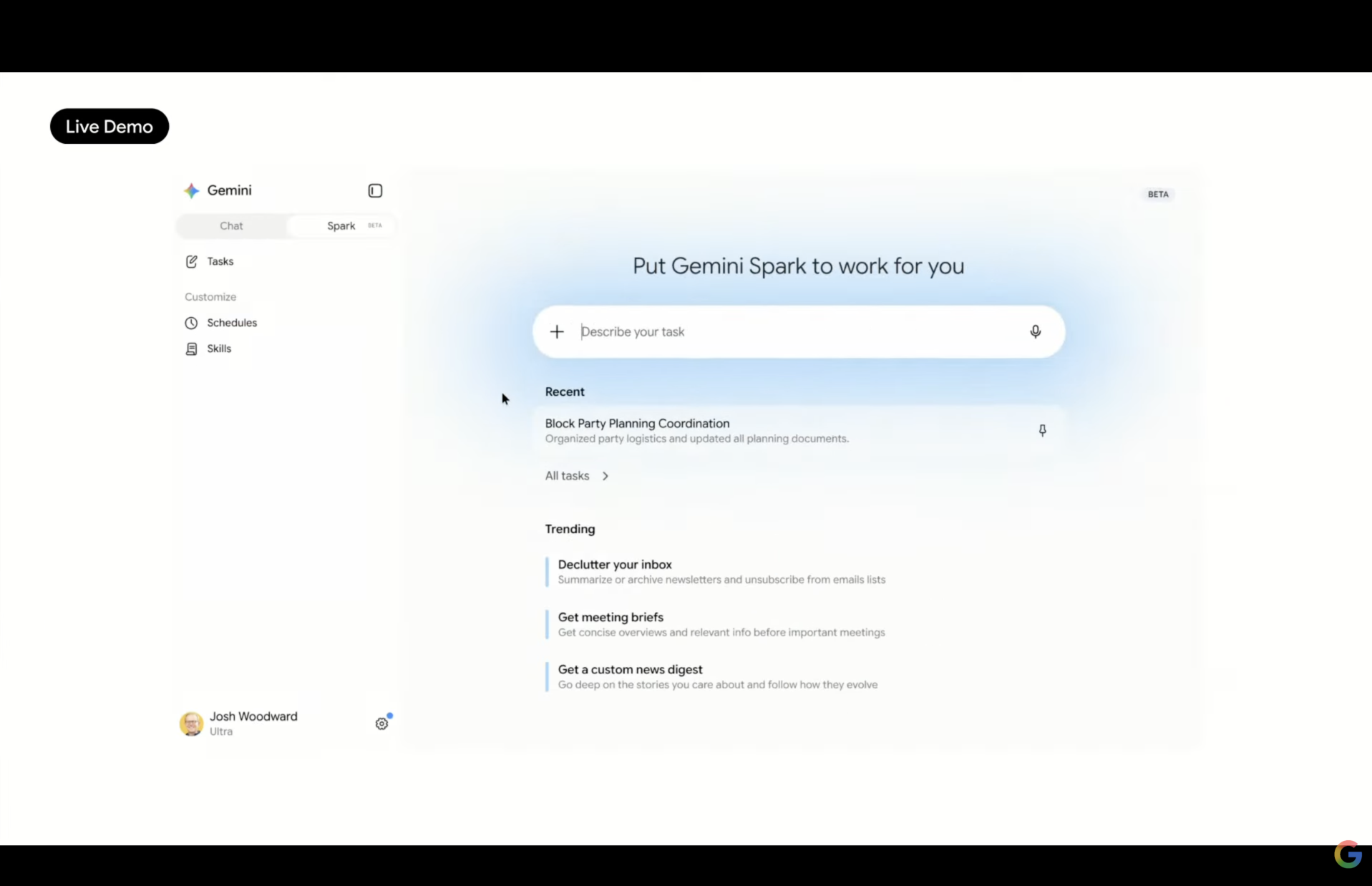Screen dimensions: 1372x886
Task: Click the Customize section heading
Action: (210, 297)
